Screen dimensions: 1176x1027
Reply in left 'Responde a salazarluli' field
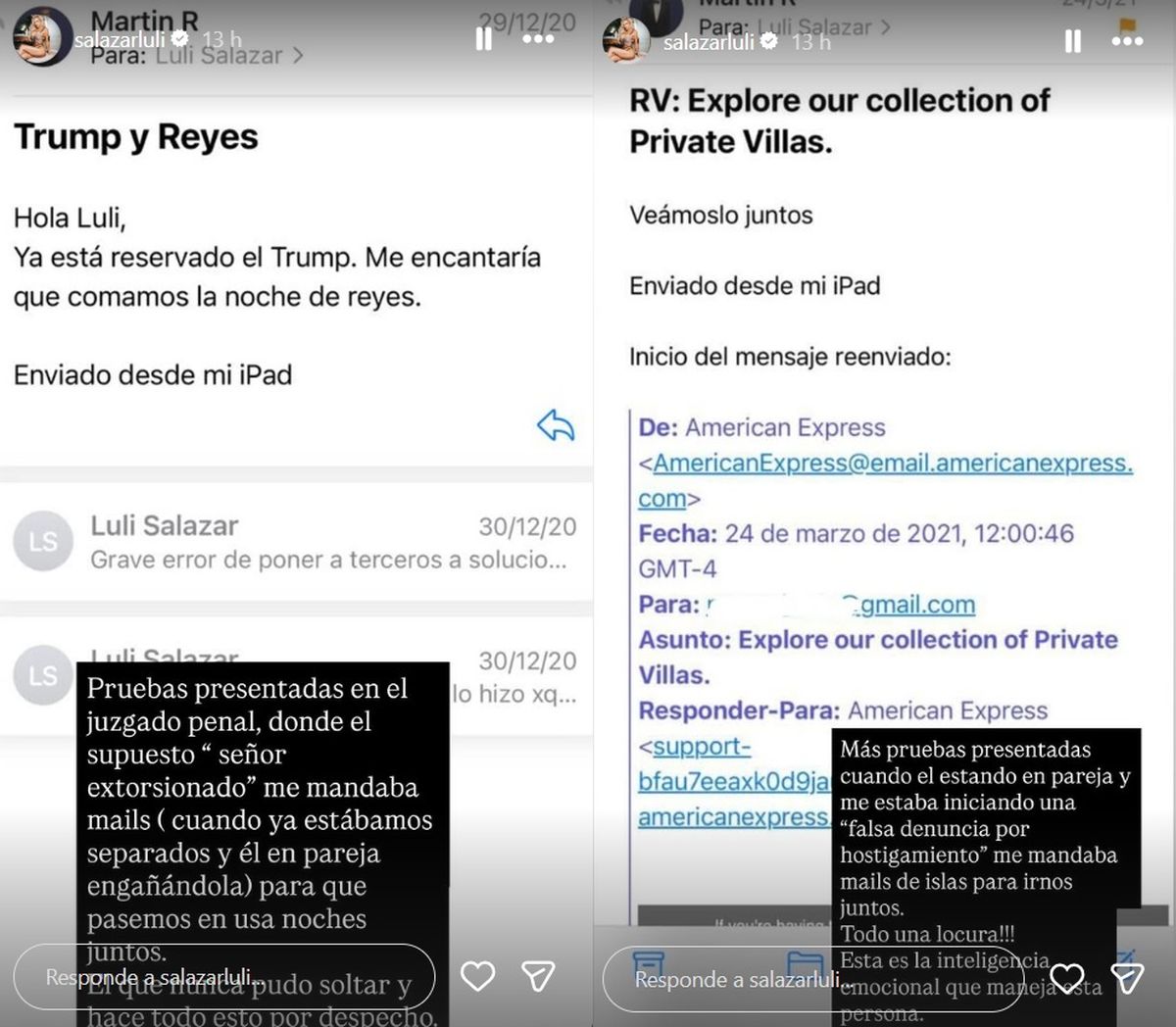tap(224, 977)
